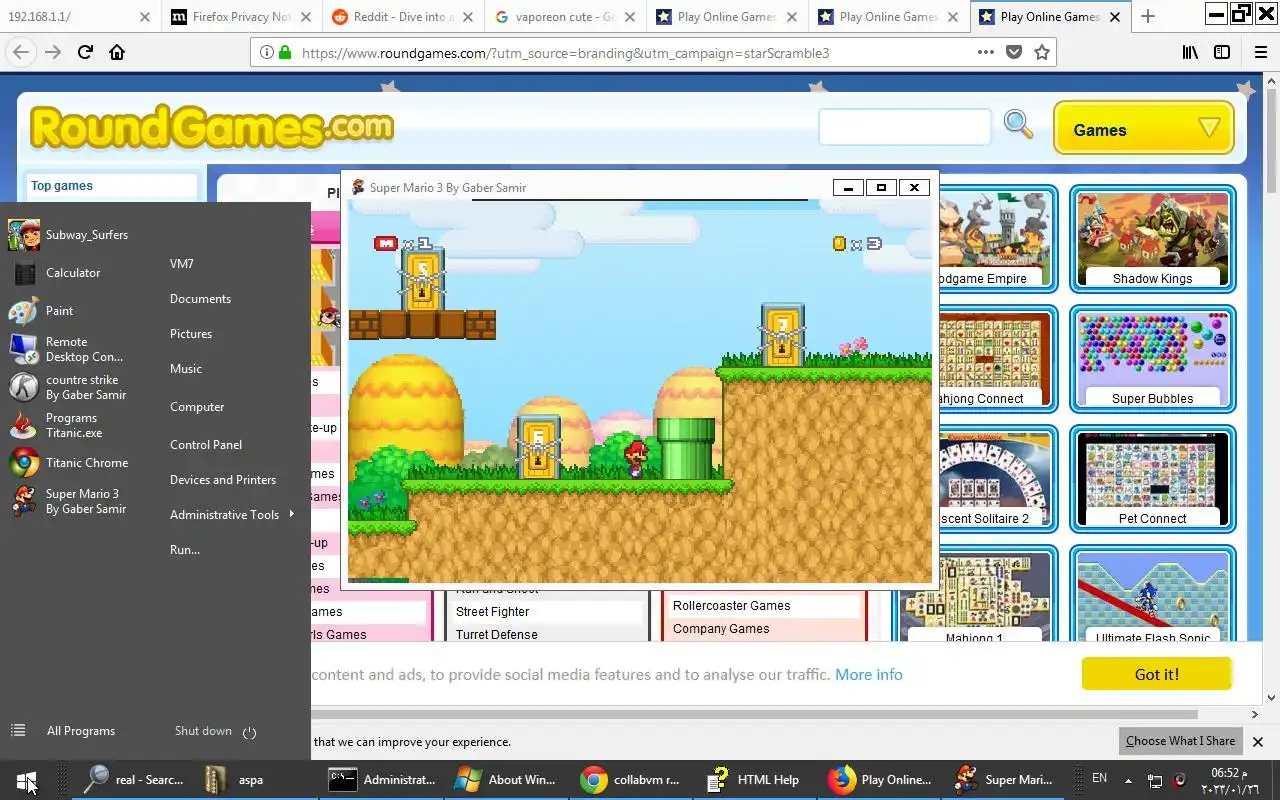
Task: Launch Calculator from the Start menu
Action: pyautogui.click(x=56, y=273)
